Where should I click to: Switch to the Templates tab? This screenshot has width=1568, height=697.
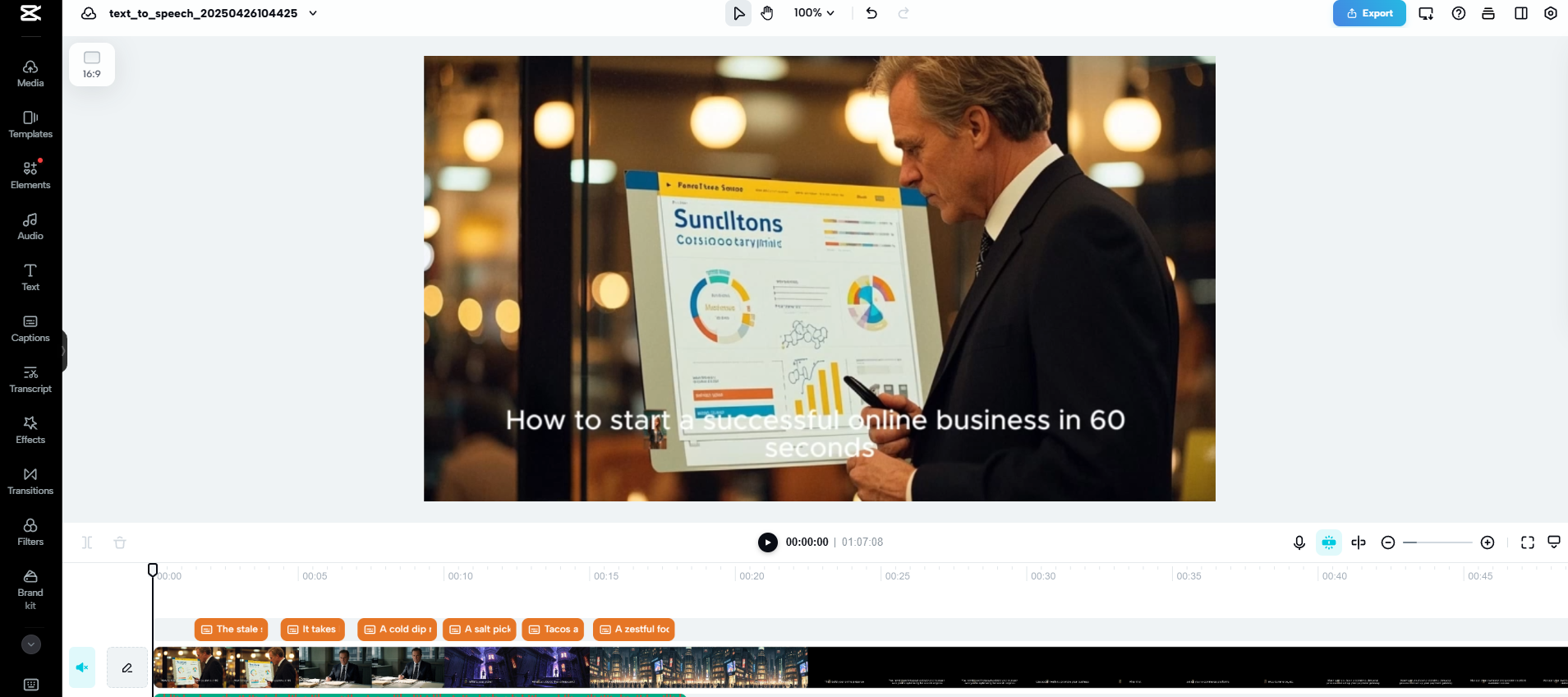click(x=30, y=124)
